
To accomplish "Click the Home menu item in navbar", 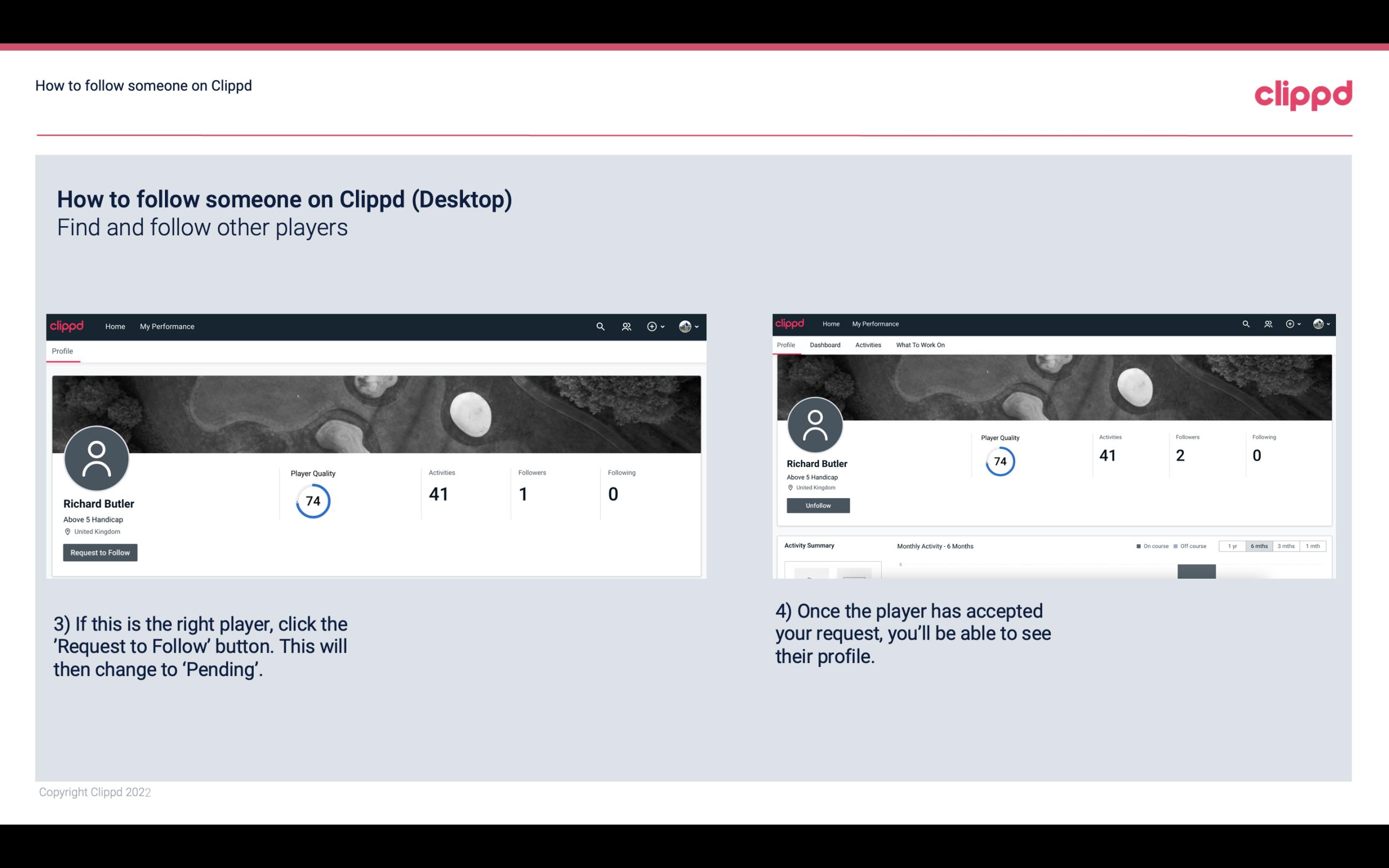I will point(115,326).
